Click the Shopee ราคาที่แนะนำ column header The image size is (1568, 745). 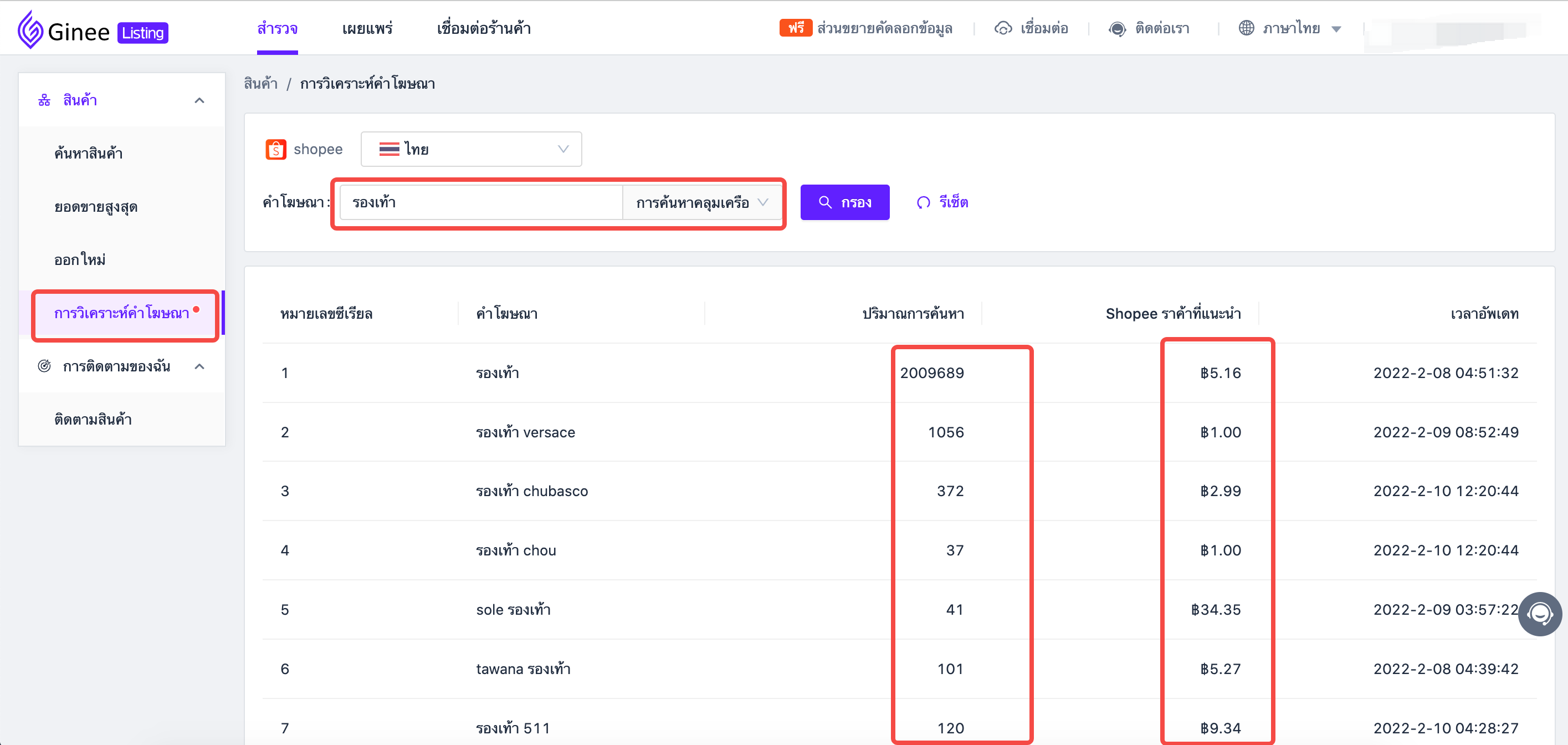click(1173, 314)
